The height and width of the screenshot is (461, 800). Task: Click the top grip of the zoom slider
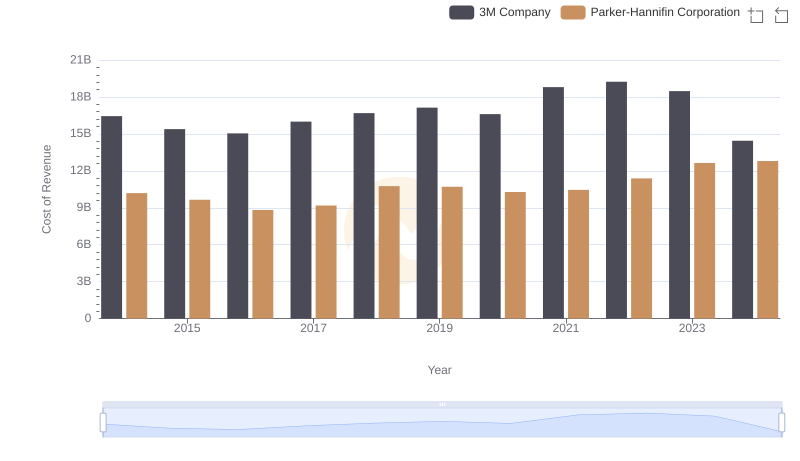point(442,404)
